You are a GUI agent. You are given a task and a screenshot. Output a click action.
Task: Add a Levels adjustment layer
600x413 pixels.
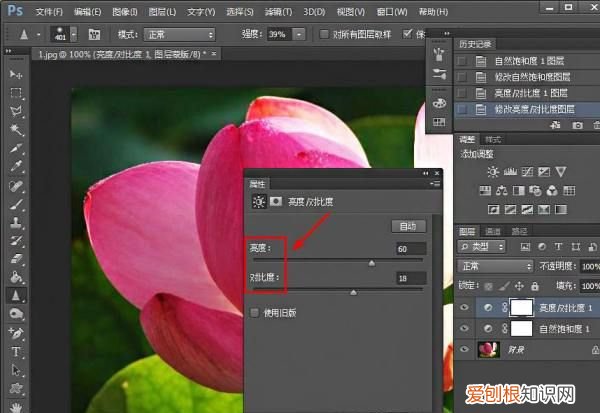point(510,172)
